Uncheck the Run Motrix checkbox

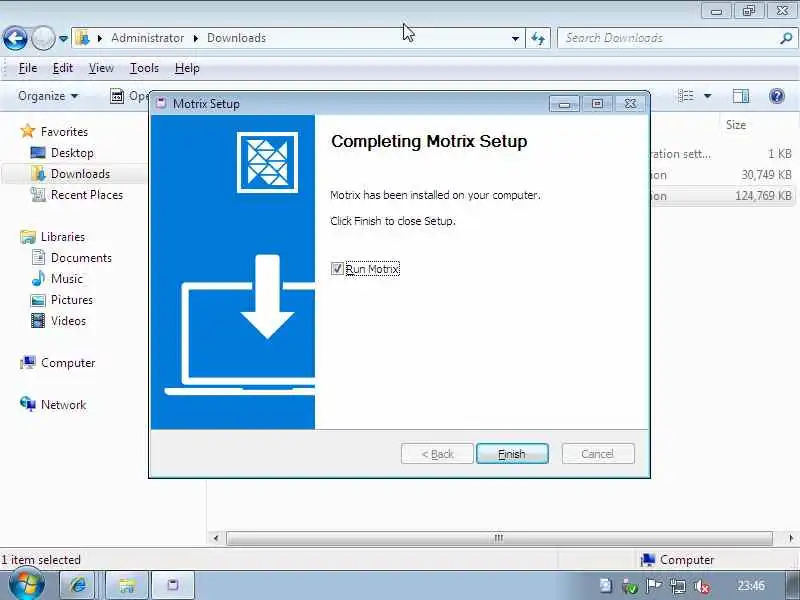pyautogui.click(x=337, y=268)
